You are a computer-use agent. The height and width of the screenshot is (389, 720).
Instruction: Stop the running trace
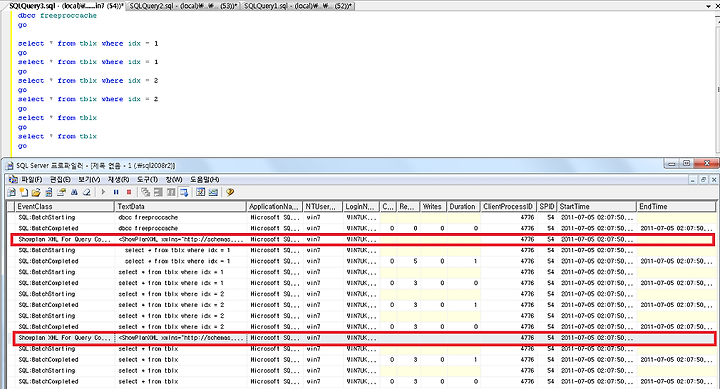[x=129, y=192]
